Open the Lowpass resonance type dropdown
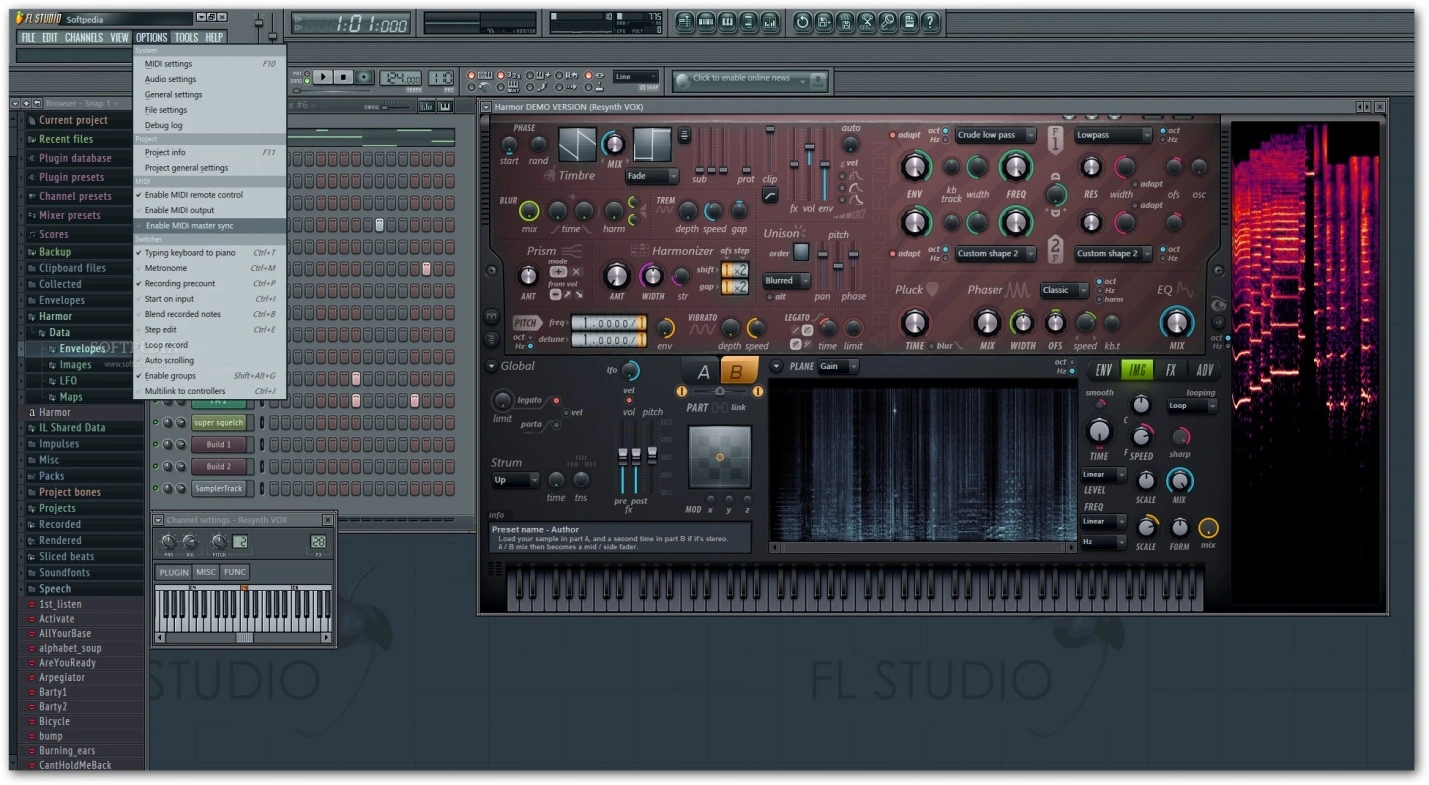This screenshot has width=1429, height=785. (x=1113, y=135)
